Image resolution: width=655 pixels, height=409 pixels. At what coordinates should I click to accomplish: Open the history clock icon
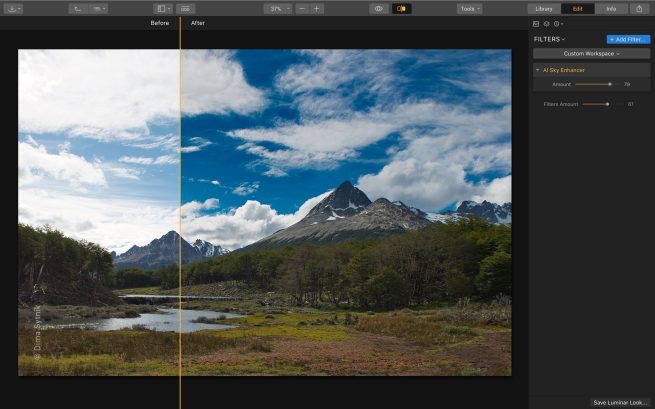coord(557,23)
